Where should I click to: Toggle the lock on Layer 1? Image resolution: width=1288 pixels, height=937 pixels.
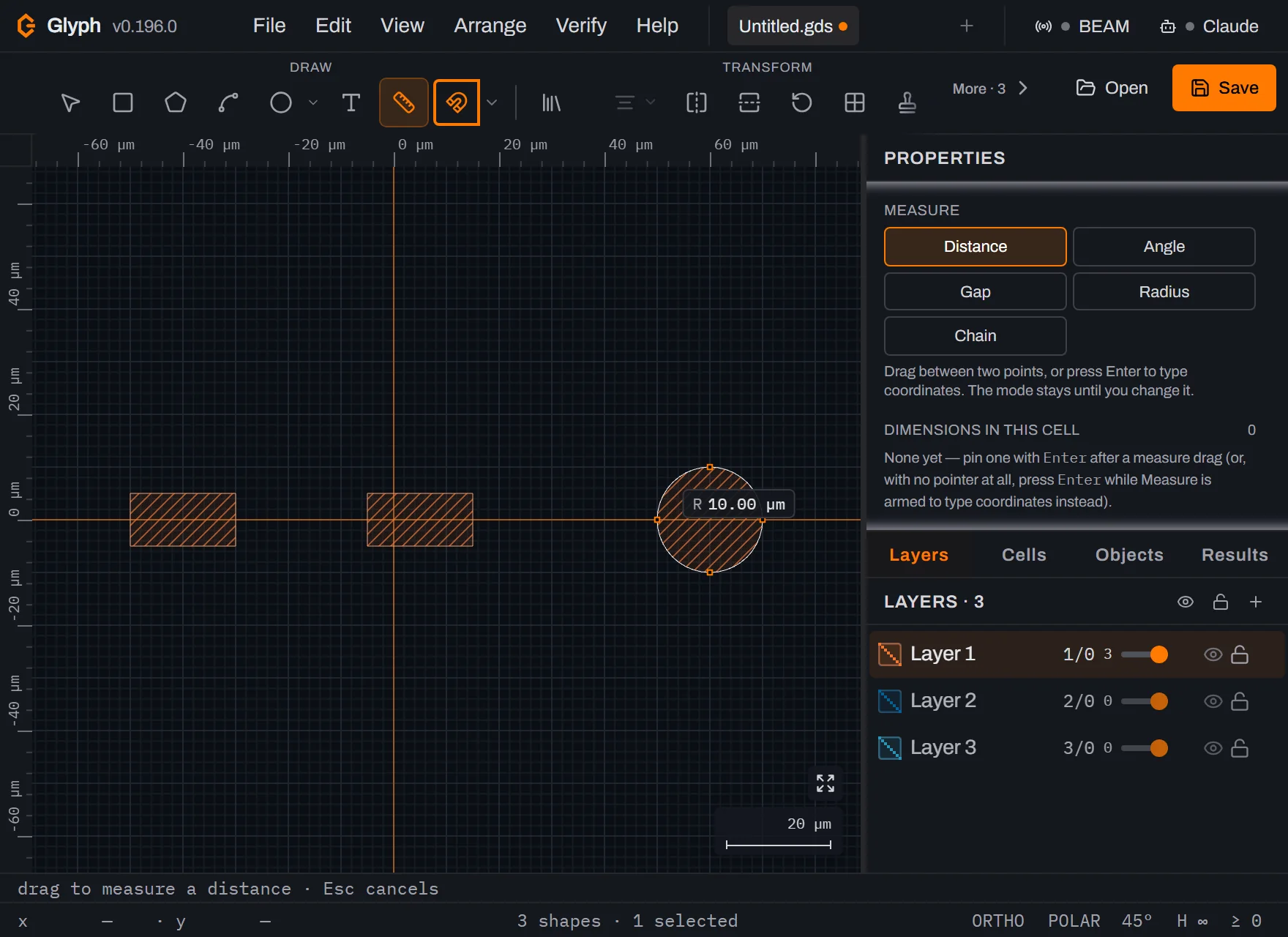(1240, 654)
